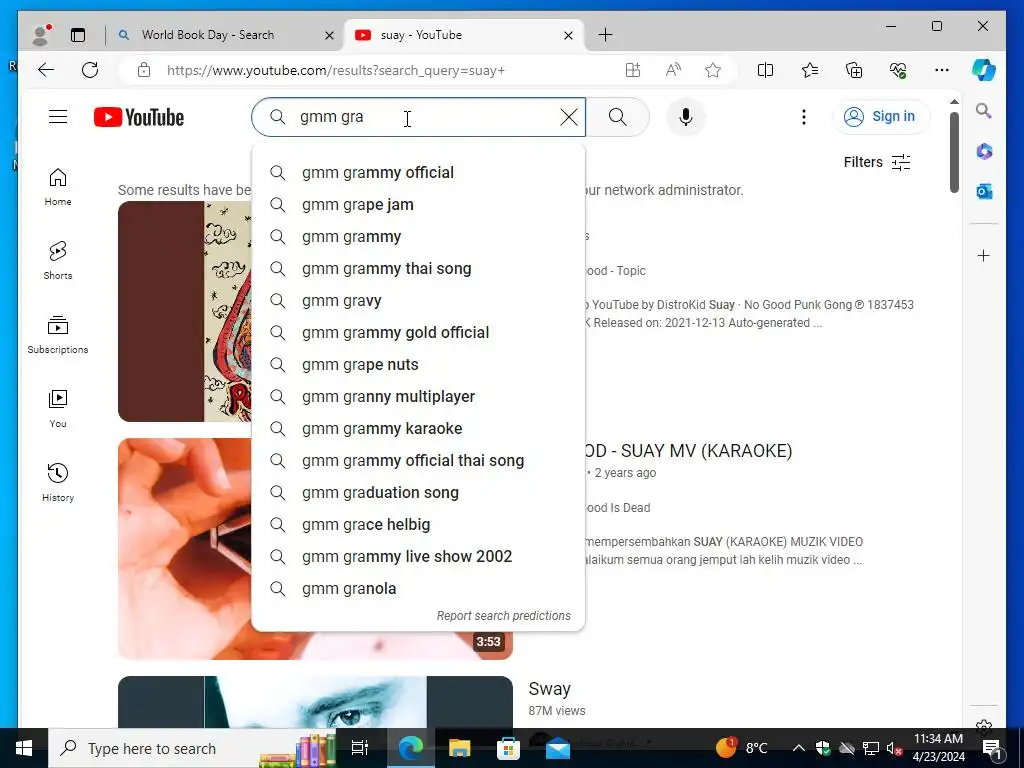Open the Mail app in the taskbar
This screenshot has width=1024, height=768.
pyautogui.click(x=558, y=748)
